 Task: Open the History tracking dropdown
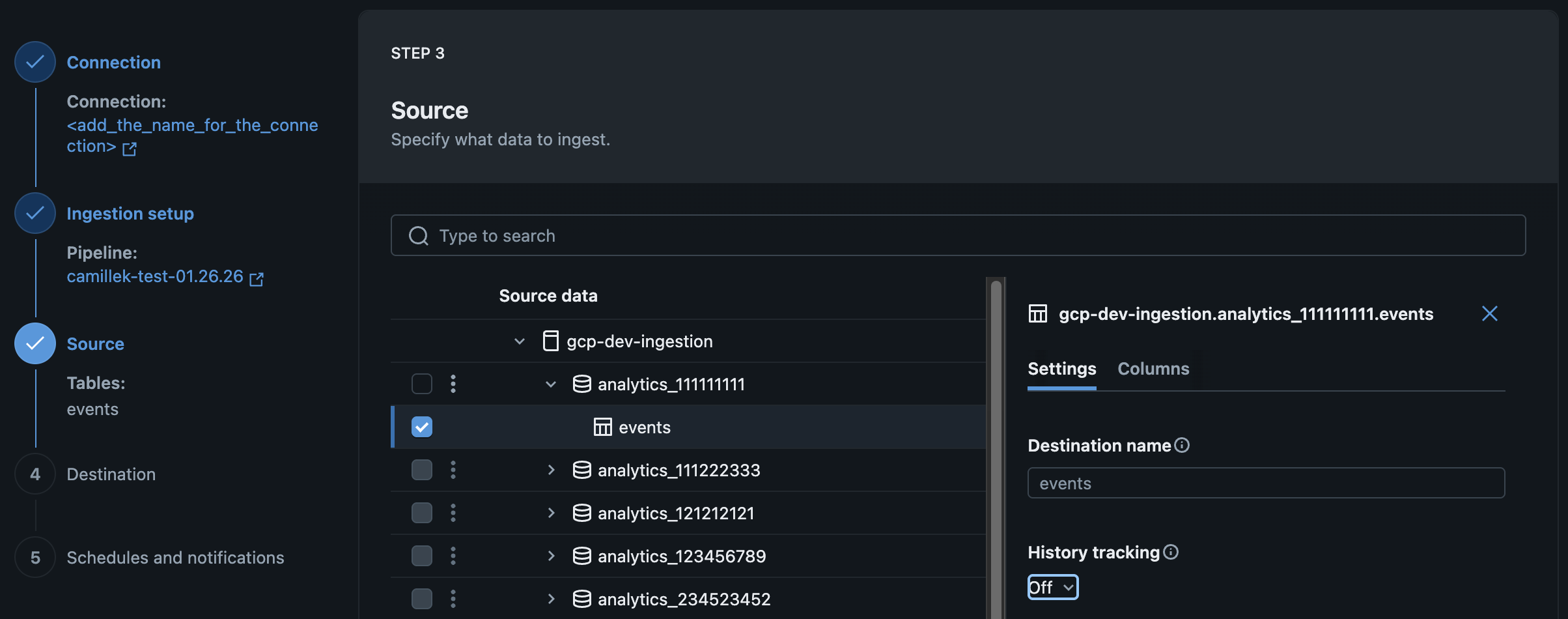1052,586
